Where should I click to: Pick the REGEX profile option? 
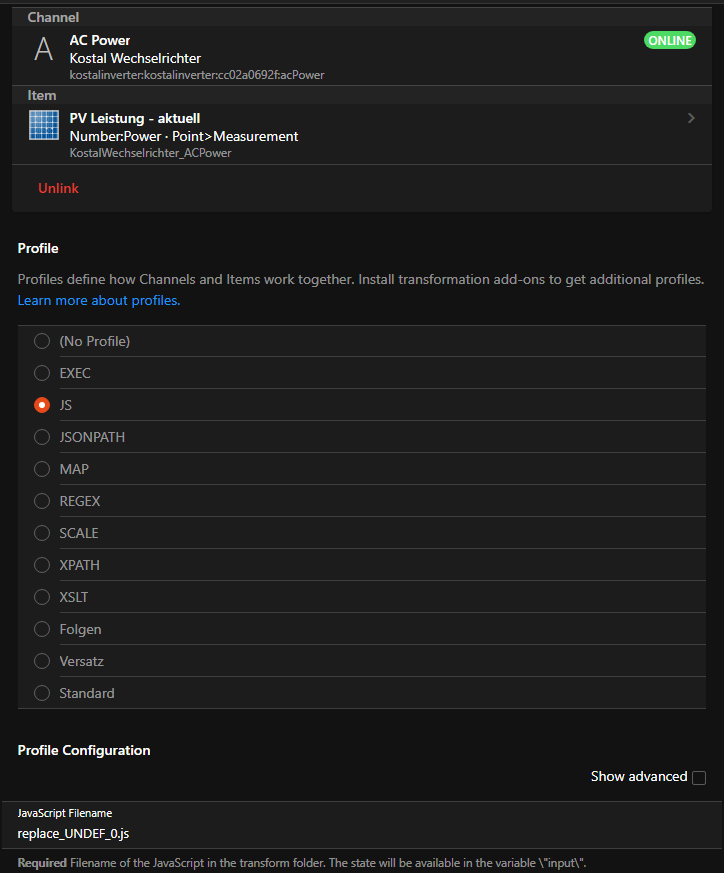[x=42, y=501]
